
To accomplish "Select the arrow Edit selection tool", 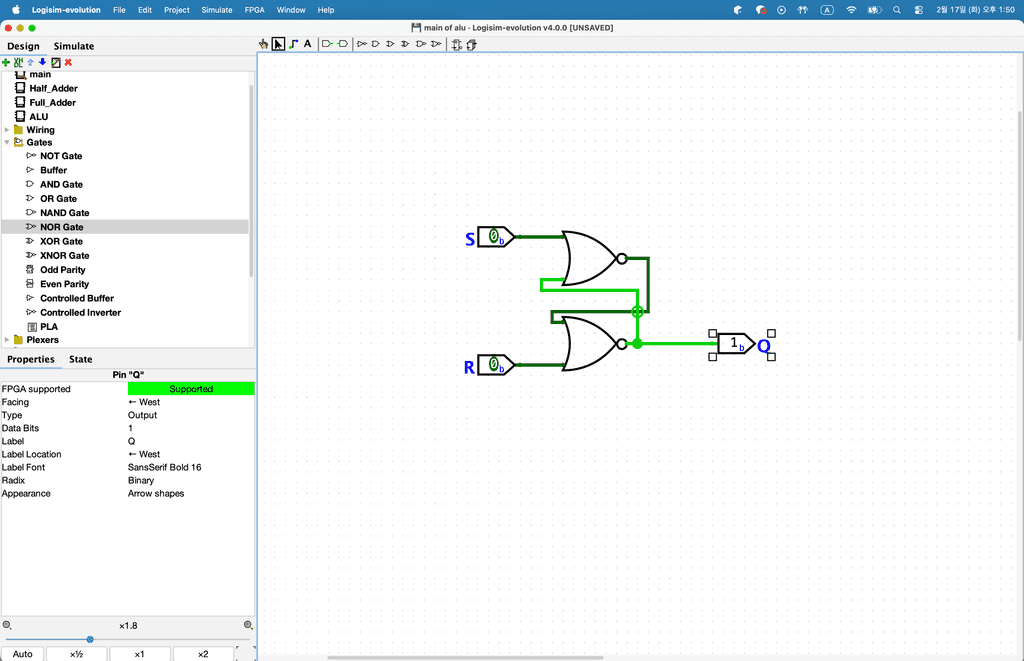I will (278, 44).
